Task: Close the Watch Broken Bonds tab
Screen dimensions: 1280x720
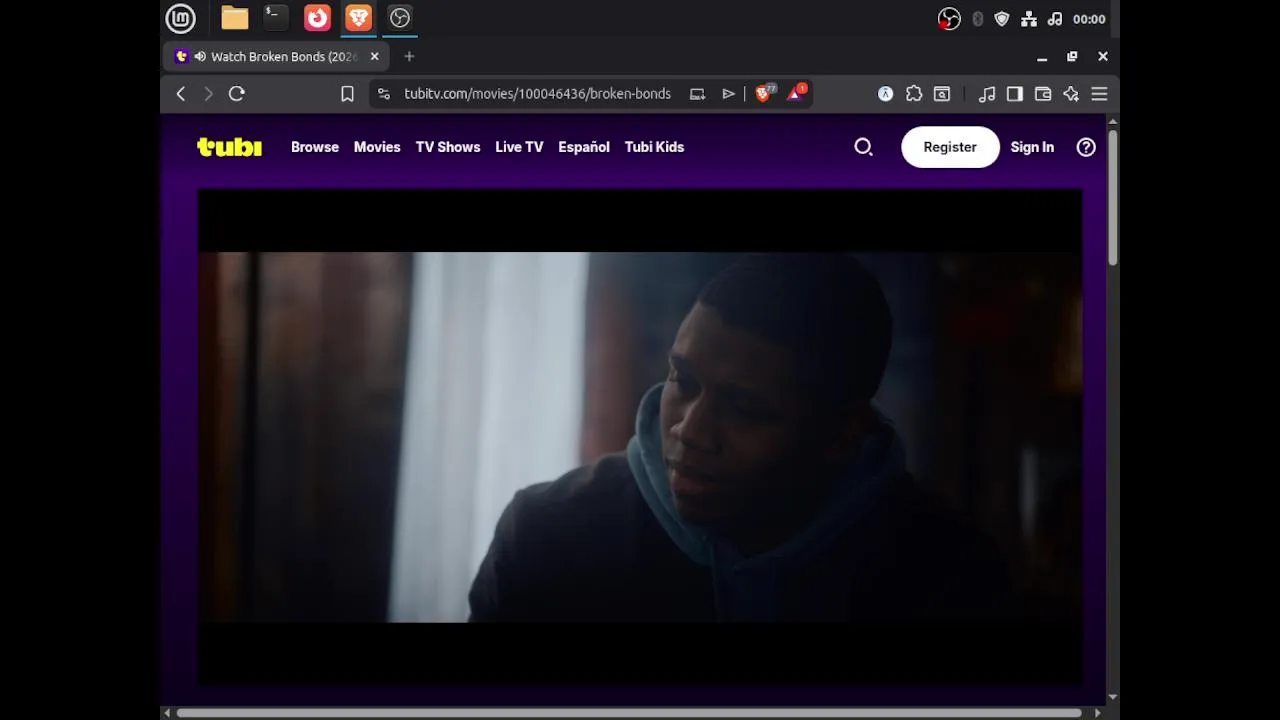Action: [x=375, y=57]
